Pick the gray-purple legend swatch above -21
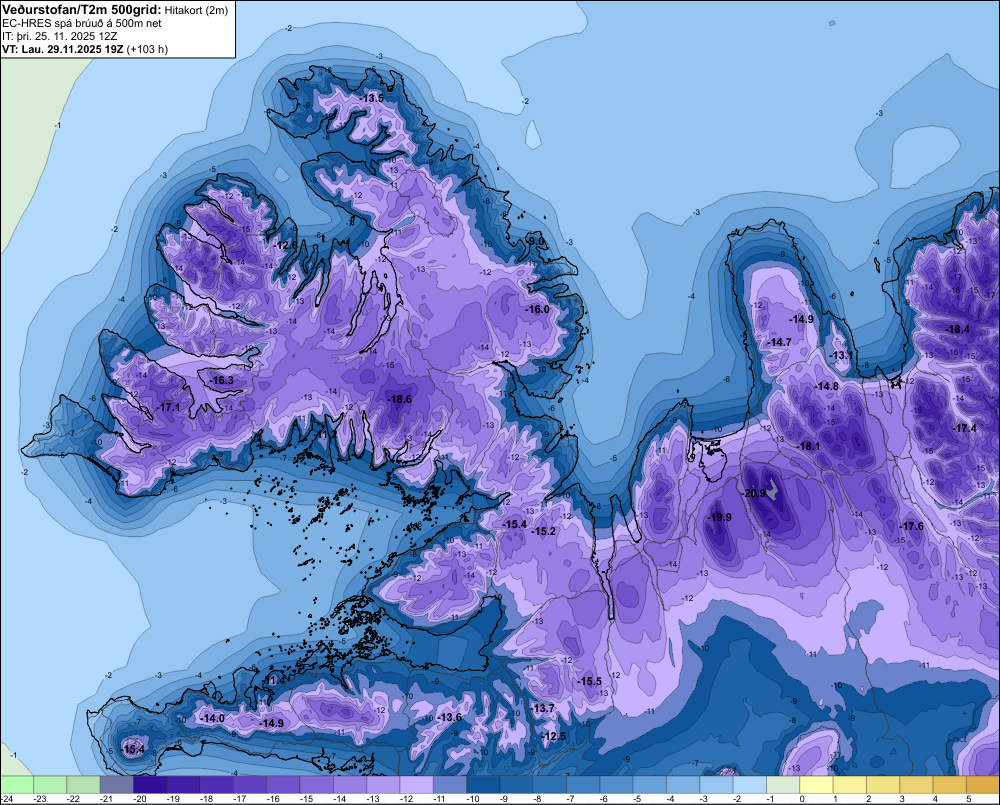The image size is (1000, 805). point(117,785)
